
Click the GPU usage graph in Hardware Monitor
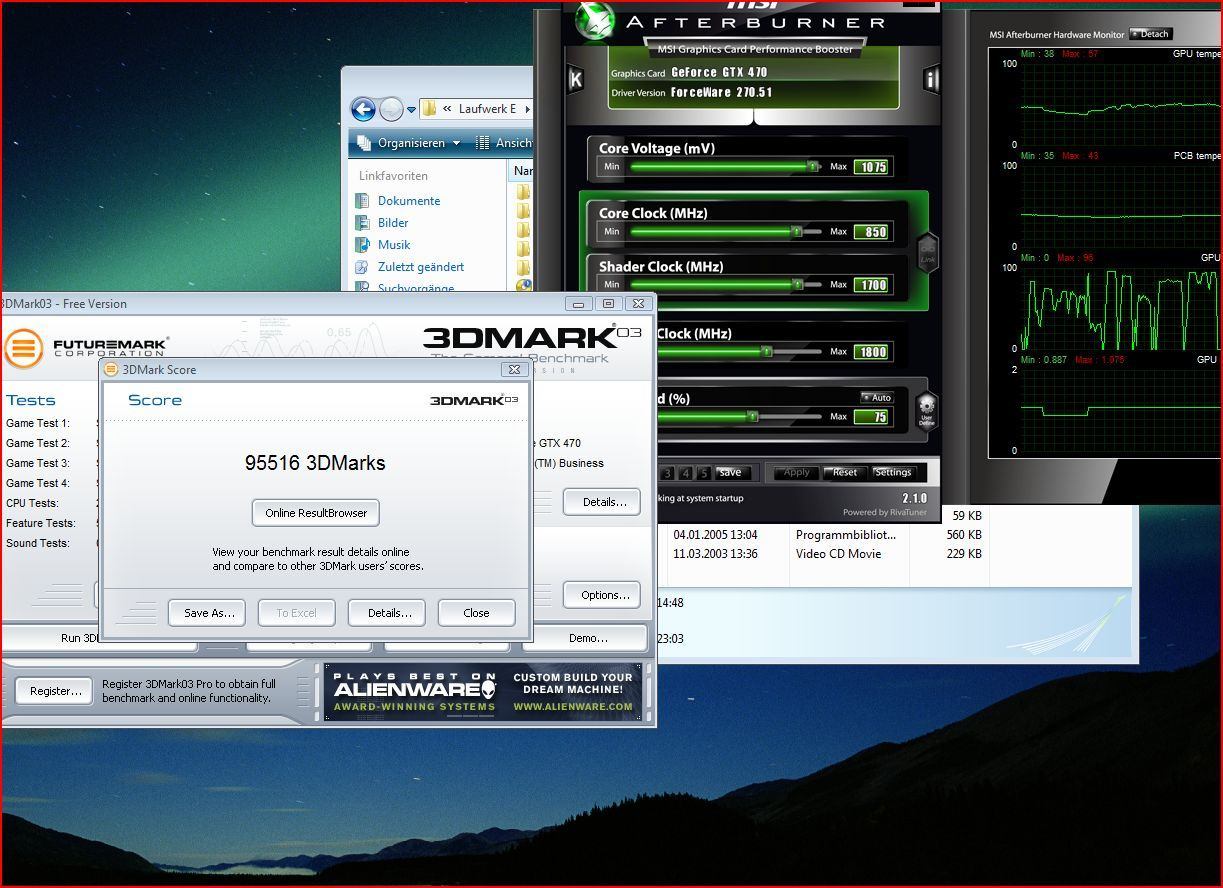pos(1120,308)
